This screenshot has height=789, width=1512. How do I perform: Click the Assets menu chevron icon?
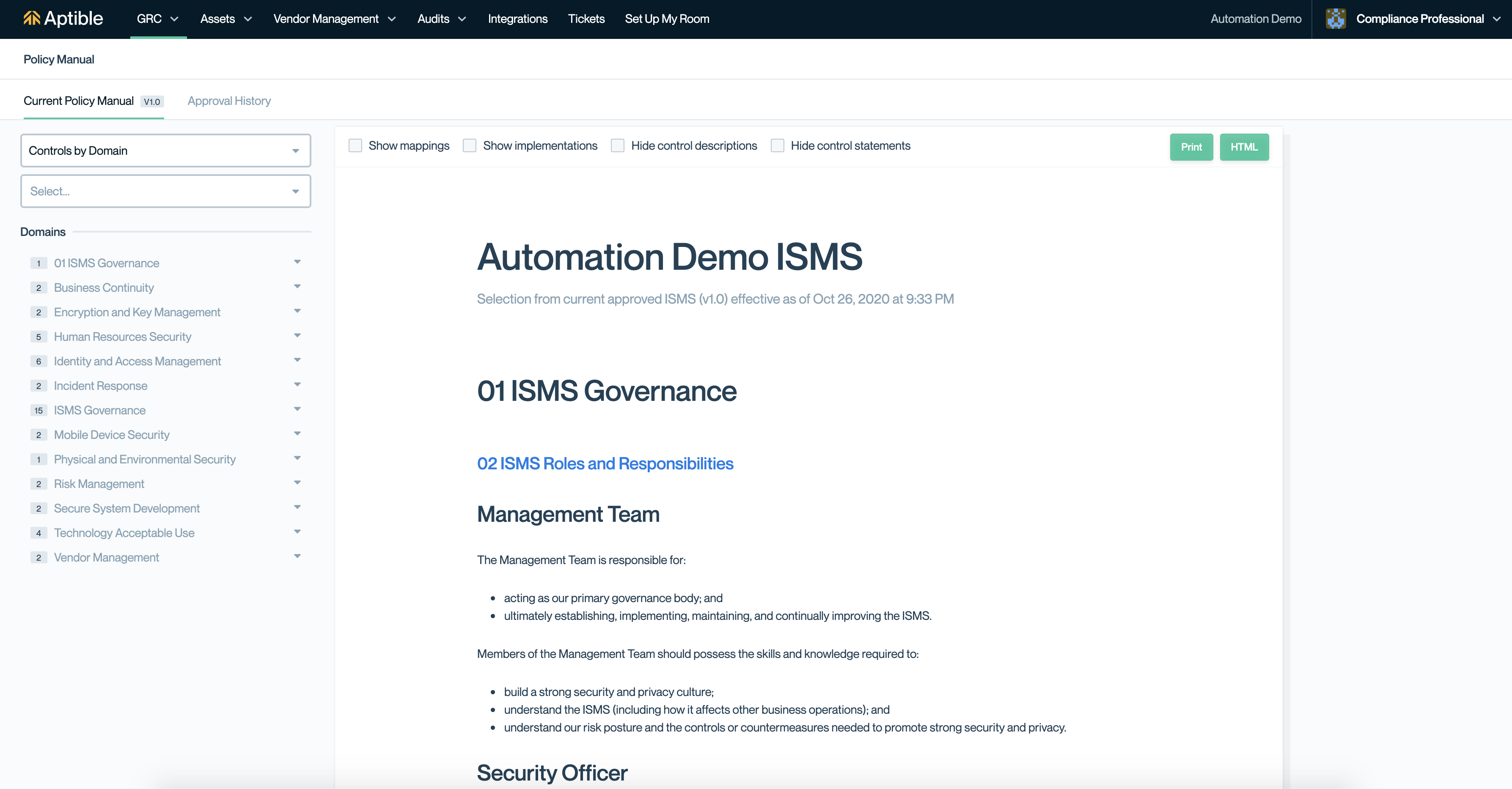coord(247,19)
